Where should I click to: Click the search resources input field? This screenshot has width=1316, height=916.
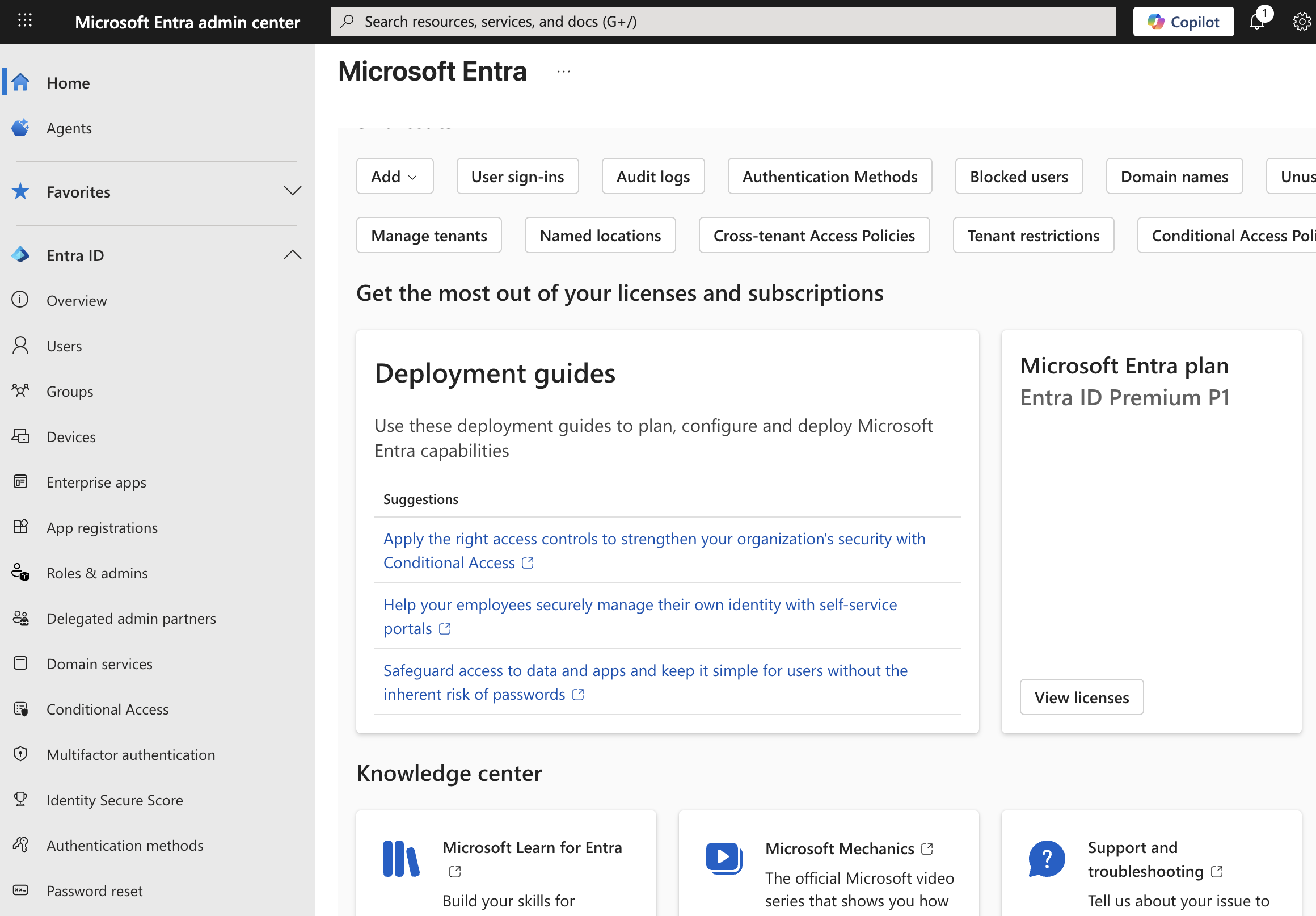(722, 22)
